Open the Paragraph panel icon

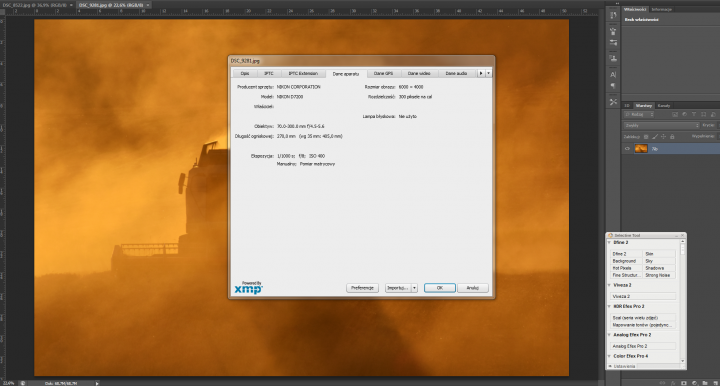pos(613,86)
